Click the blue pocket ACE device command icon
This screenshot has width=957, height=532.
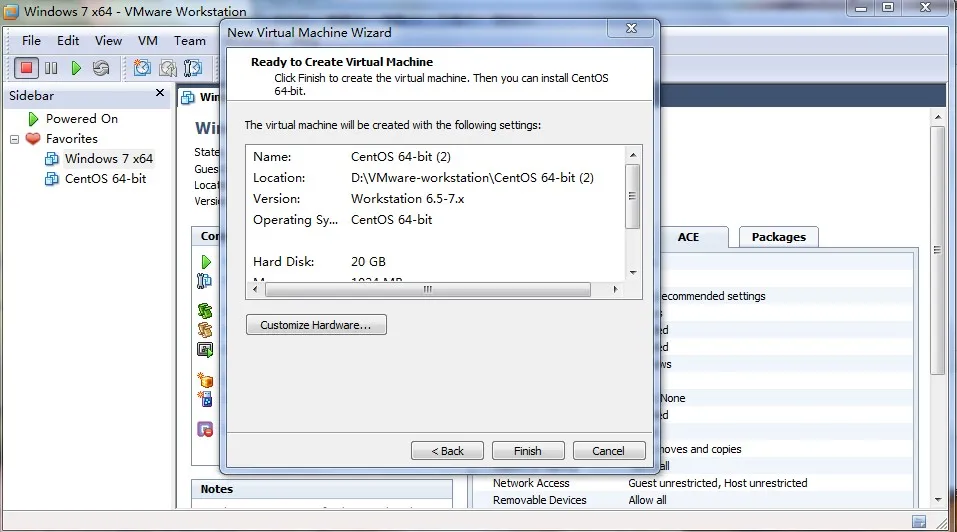coord(205,399)
